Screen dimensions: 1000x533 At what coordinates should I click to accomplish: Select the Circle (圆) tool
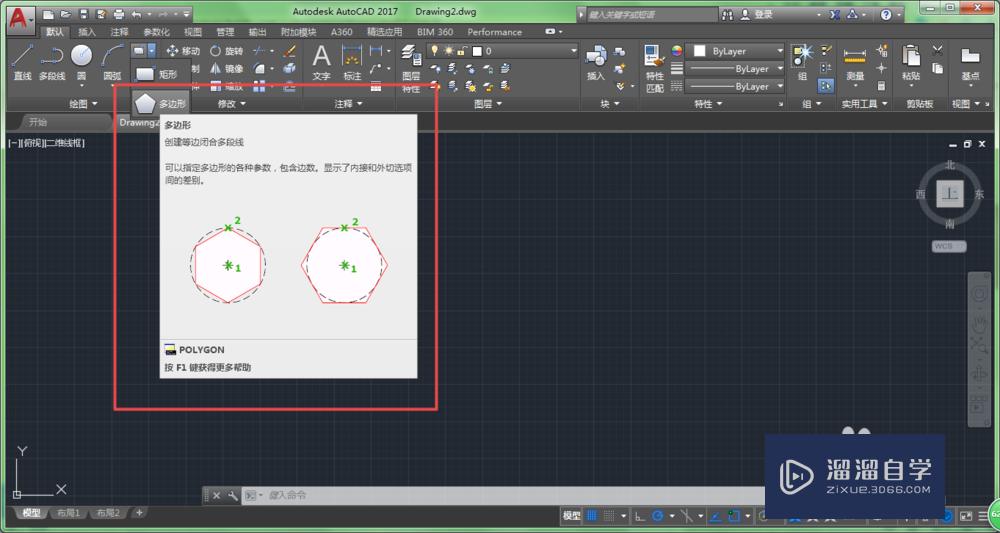[x=82, y=62]
